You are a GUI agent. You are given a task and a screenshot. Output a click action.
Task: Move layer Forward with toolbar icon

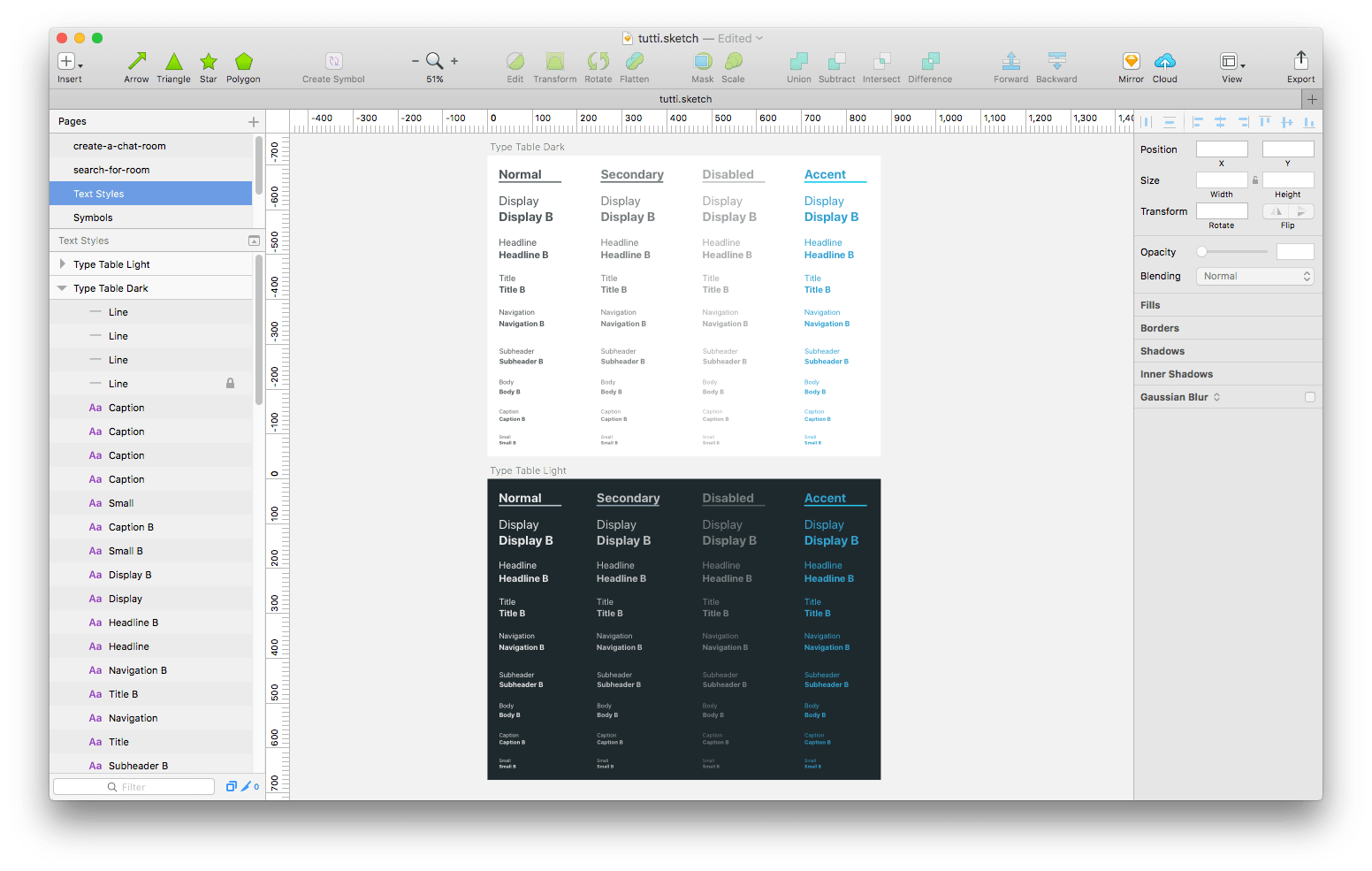click(1011, 61)
